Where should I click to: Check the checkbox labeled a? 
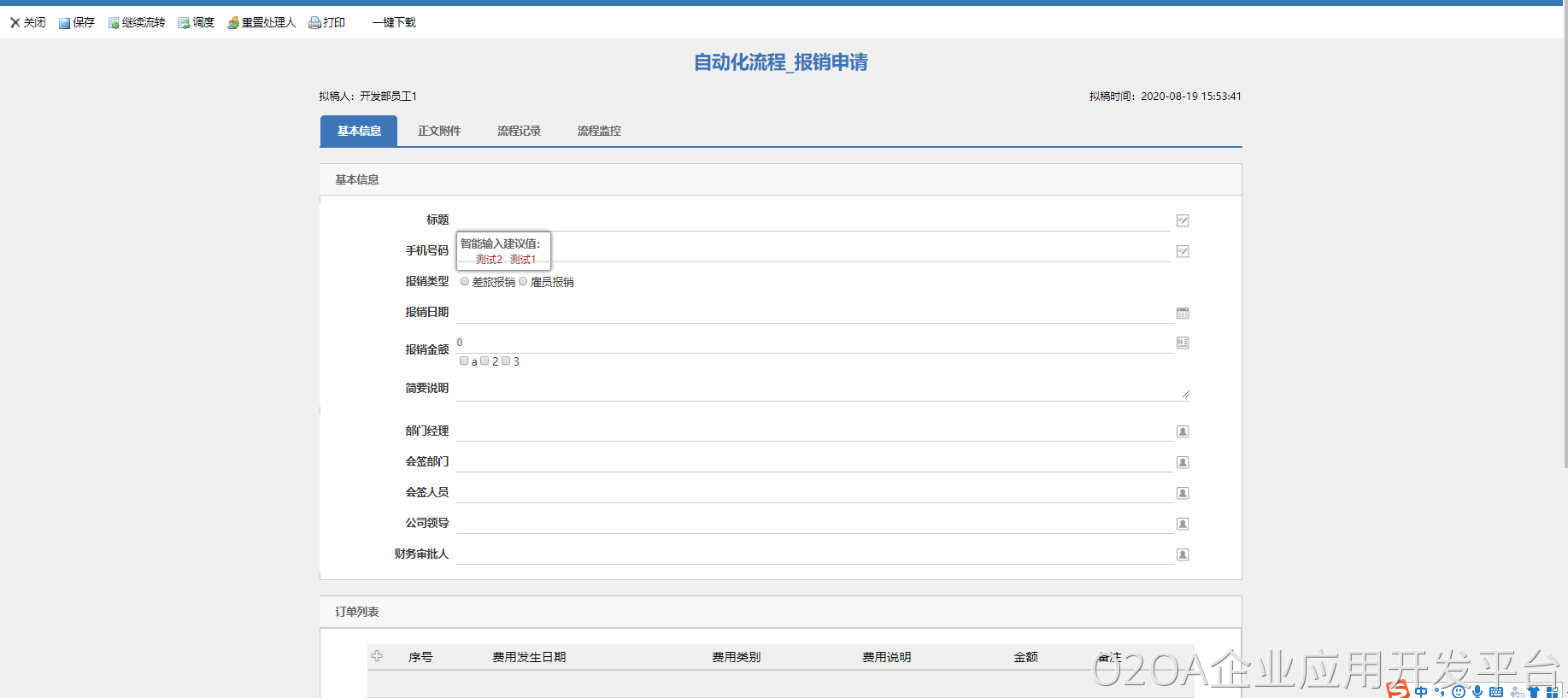[x=464, y=361]
